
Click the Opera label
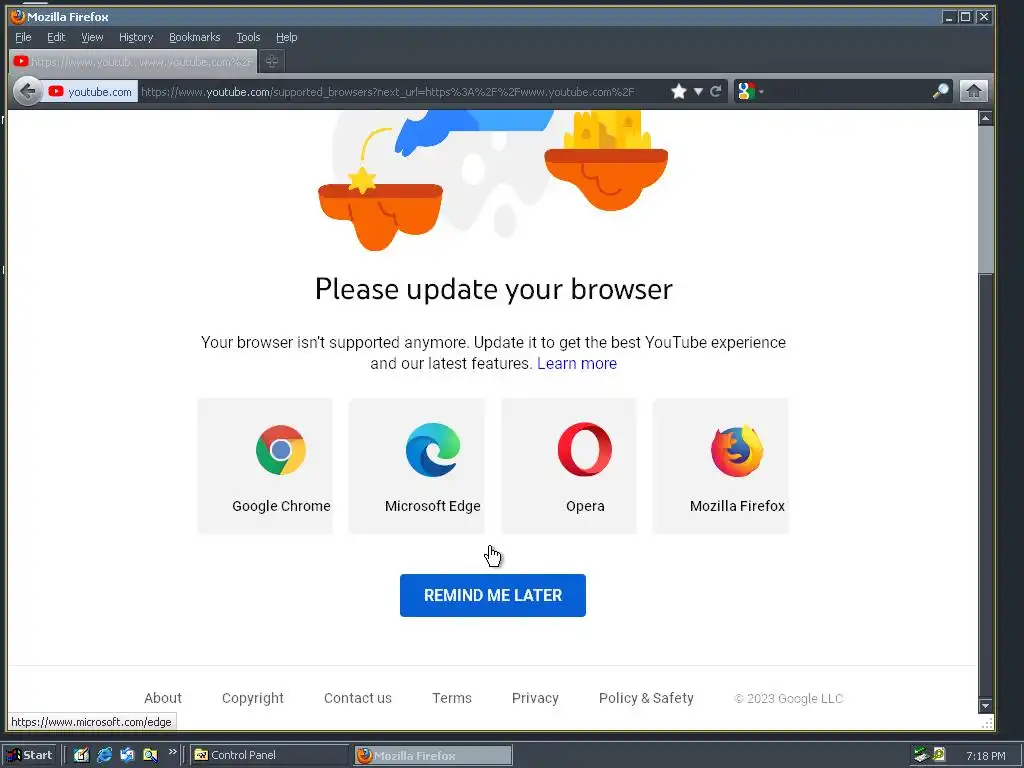tap(585, 506)
